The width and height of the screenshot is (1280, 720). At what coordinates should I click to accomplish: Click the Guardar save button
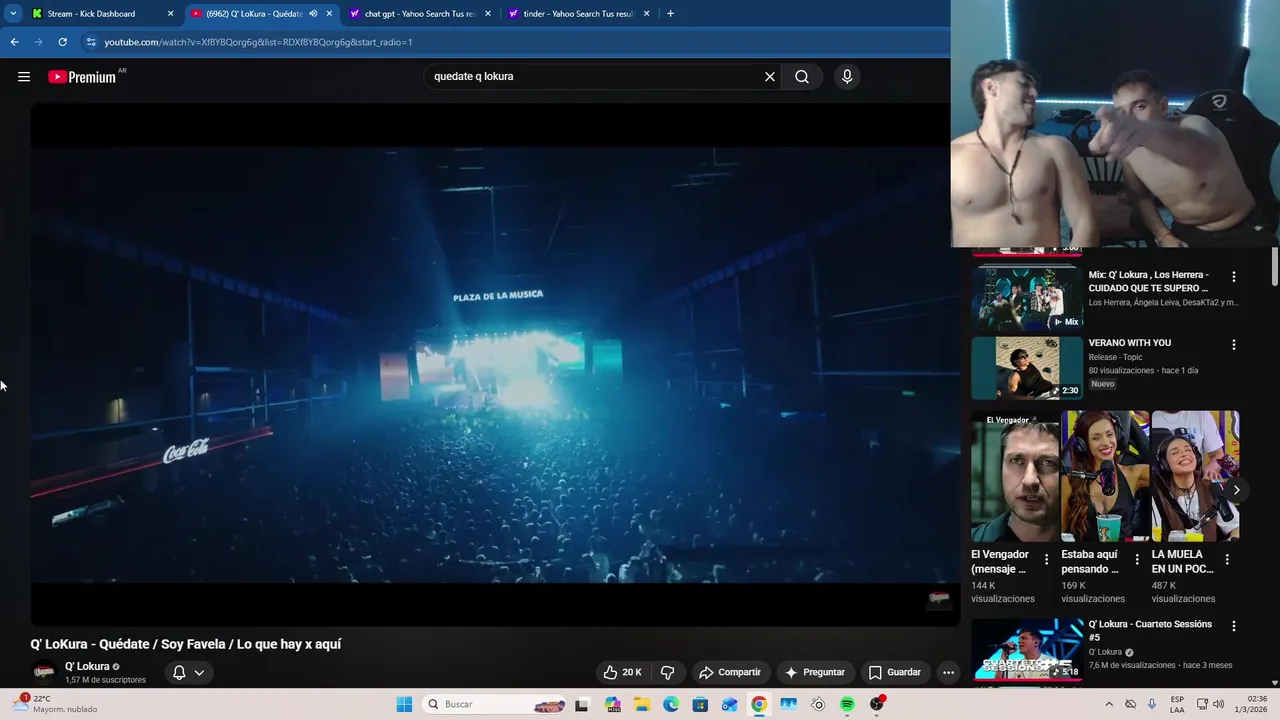pyautogui.click(x=895, y=672)
